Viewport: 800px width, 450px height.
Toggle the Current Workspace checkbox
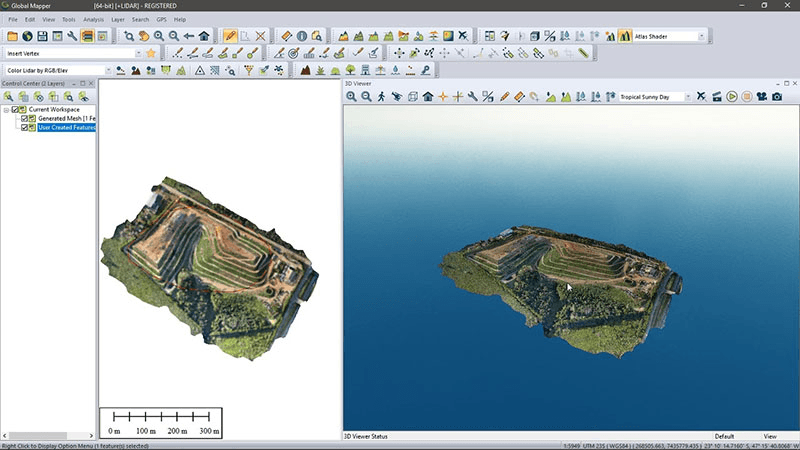coord(15,109)
